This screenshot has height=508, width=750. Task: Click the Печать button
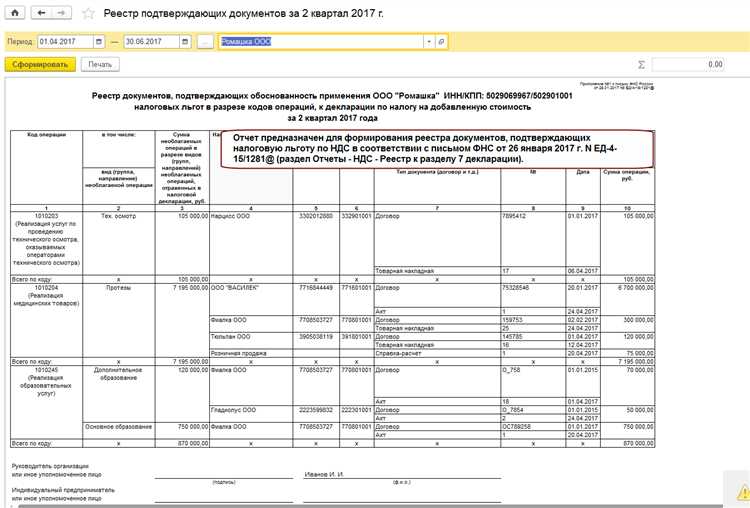tap(100, 64)
